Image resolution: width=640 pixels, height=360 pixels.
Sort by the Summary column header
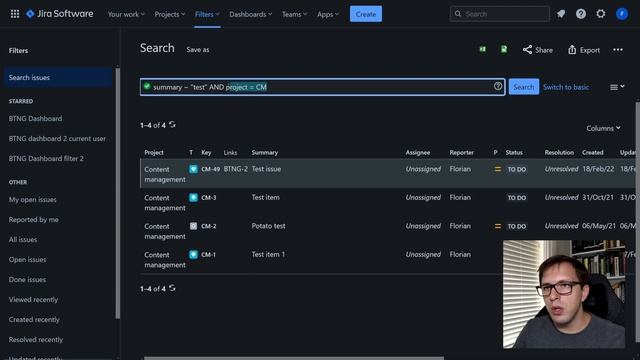click(264, 153)
